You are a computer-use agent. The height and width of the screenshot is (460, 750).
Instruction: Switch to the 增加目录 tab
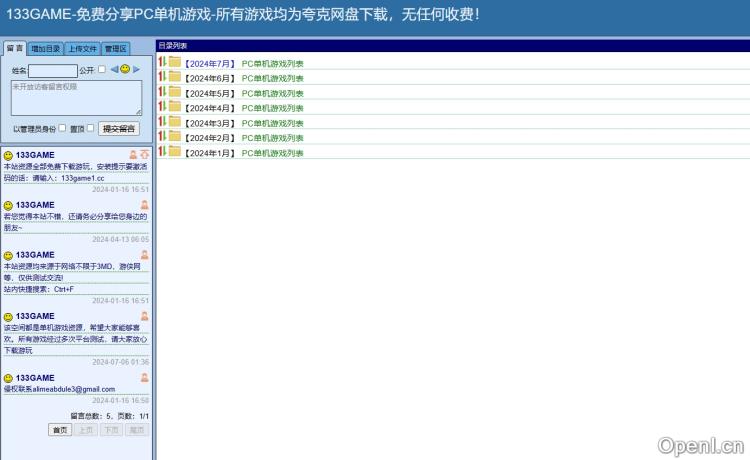point(46,48)
